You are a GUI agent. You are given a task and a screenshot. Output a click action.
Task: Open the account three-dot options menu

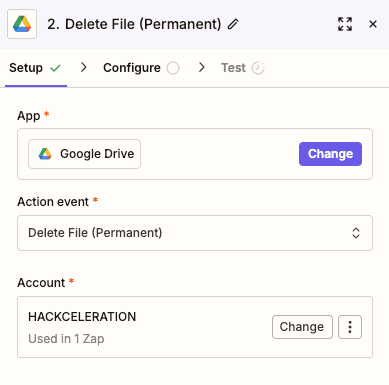point(350,327)
